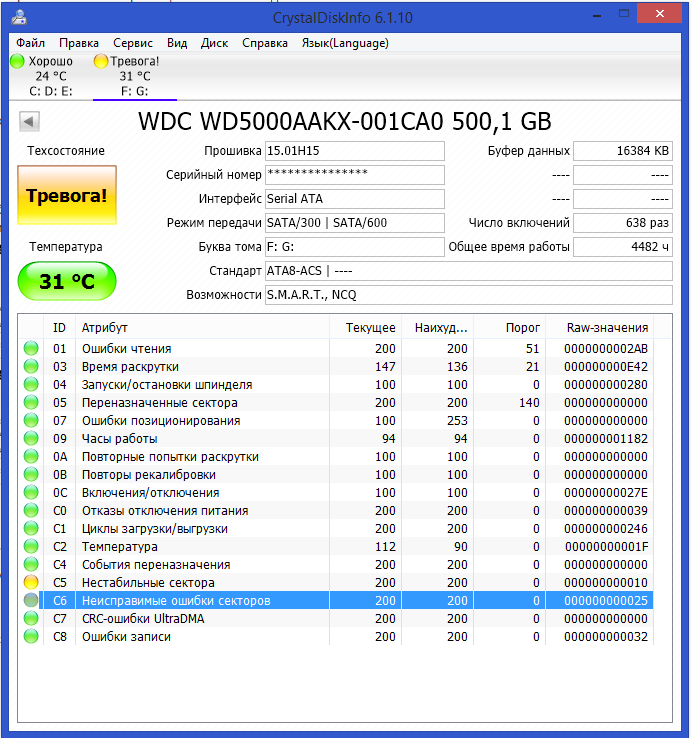The width and height of the screenshot is (695, 738).
Task: Select the Нестабильные сектора attribute name
Action: click(148, 583)
